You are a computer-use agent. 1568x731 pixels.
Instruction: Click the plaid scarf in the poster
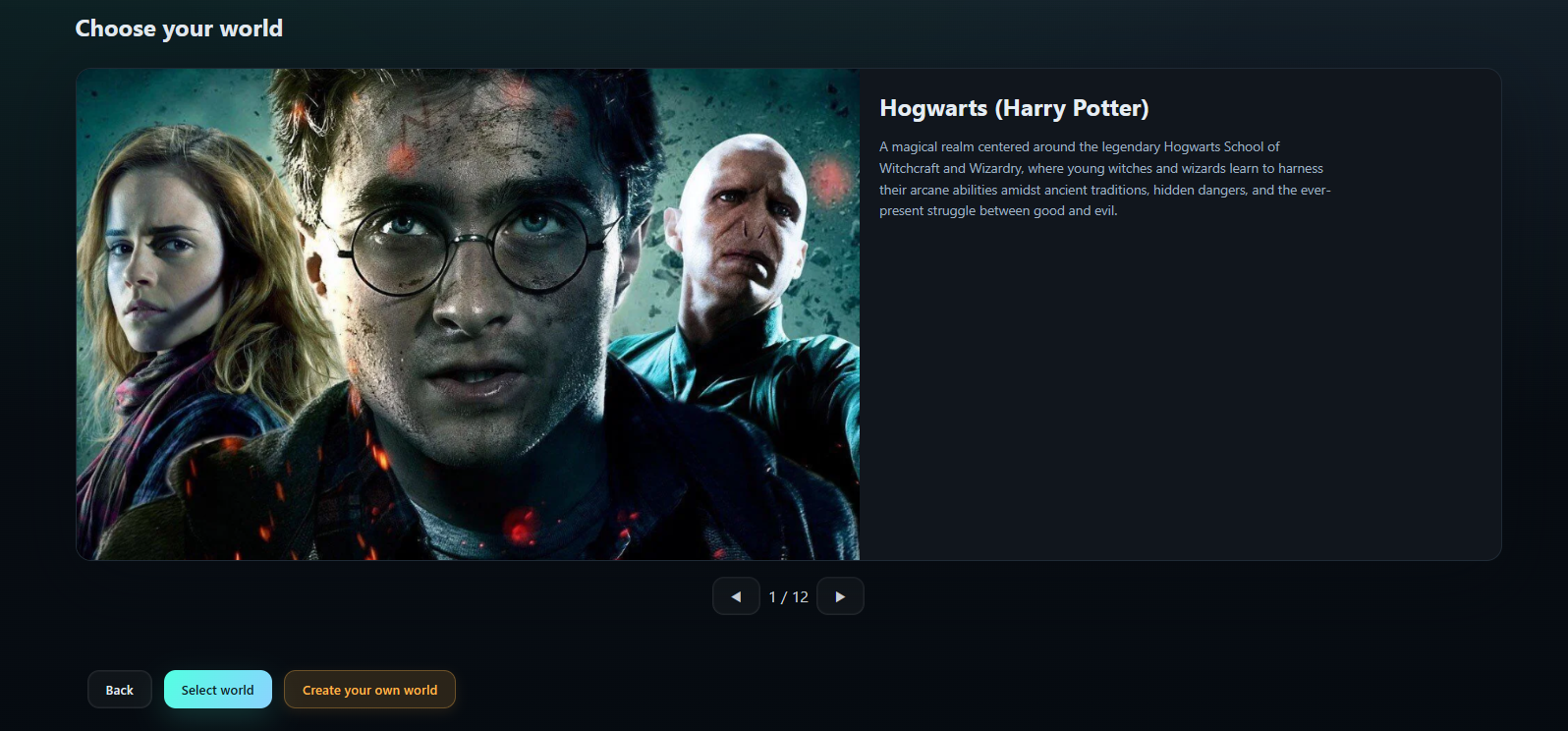tap(138, 413)
